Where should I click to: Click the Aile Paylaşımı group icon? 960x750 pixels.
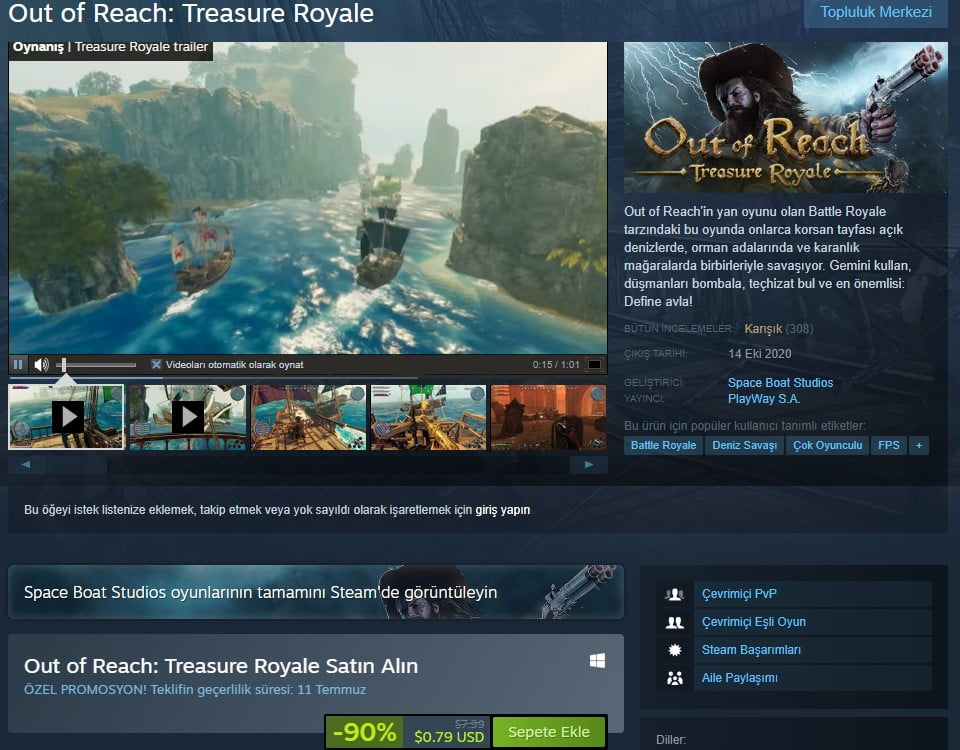(x=674, y=677)
